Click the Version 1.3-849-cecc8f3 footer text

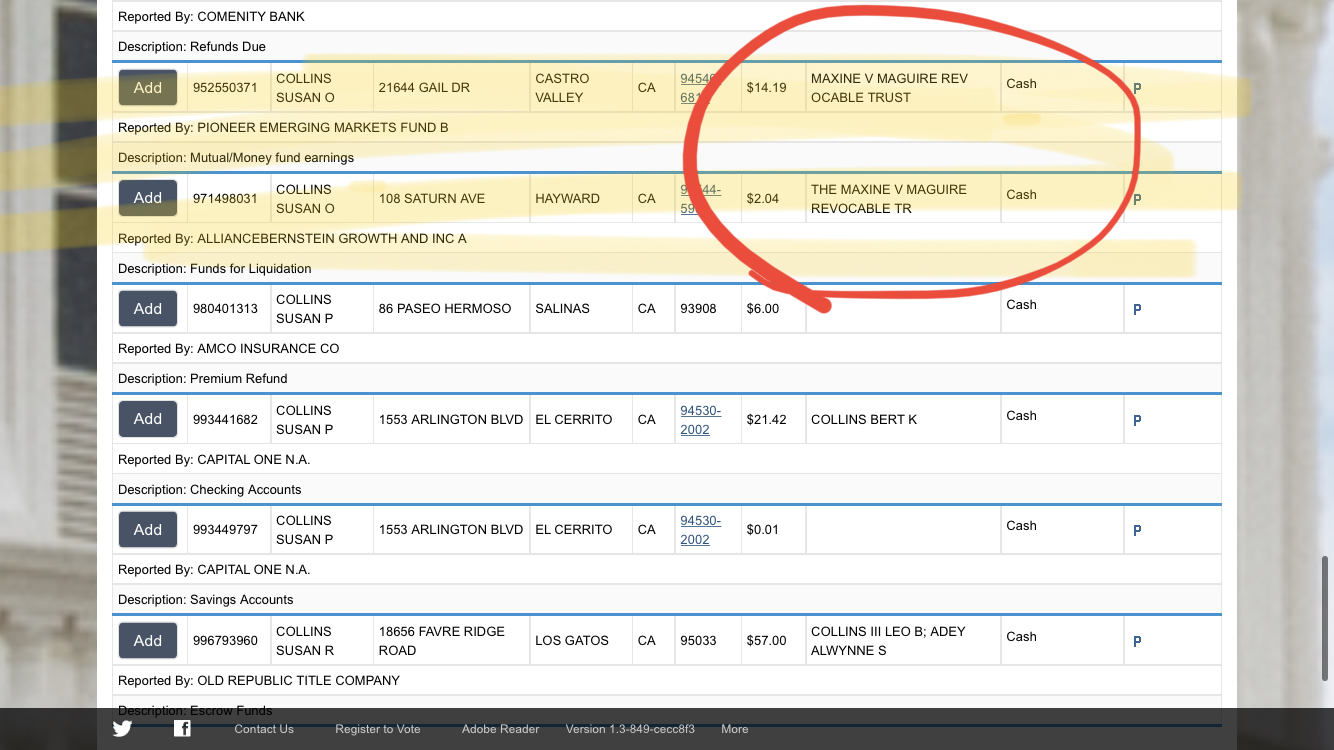[630, 729]
